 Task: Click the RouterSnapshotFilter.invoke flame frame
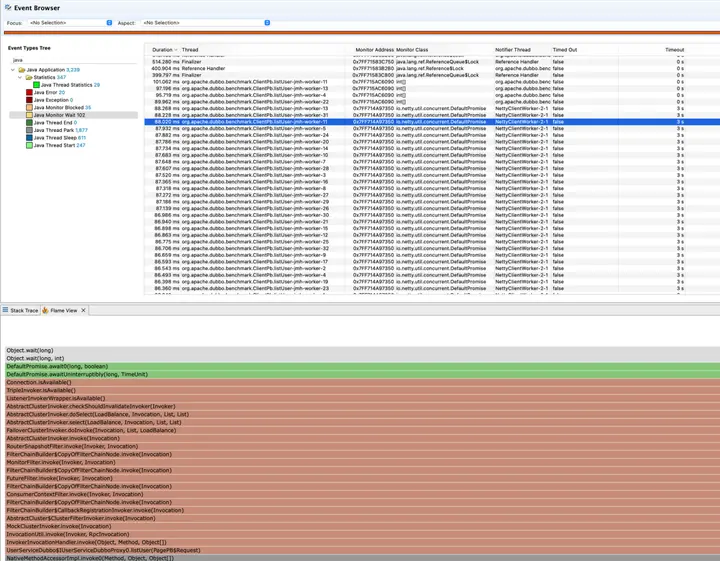point(362,446)
